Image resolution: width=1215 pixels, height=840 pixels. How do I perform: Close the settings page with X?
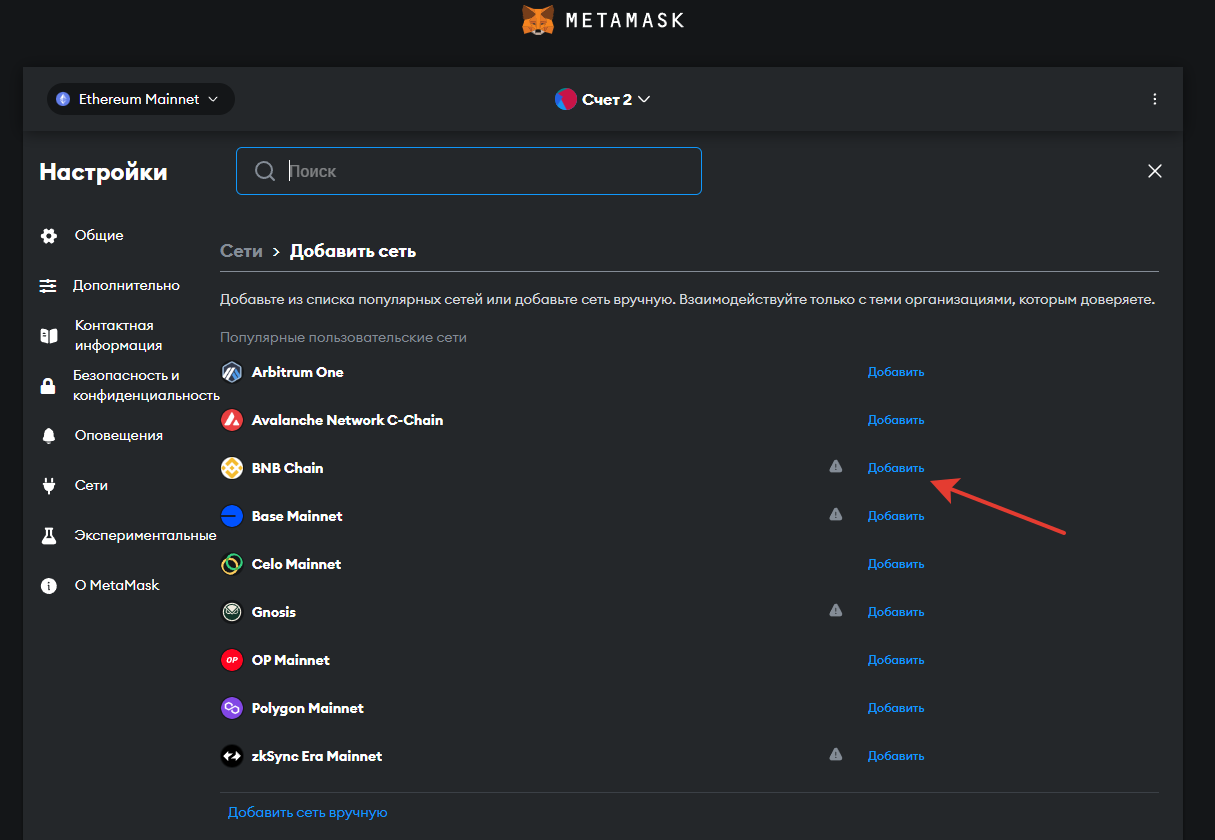click(1155, 171)
